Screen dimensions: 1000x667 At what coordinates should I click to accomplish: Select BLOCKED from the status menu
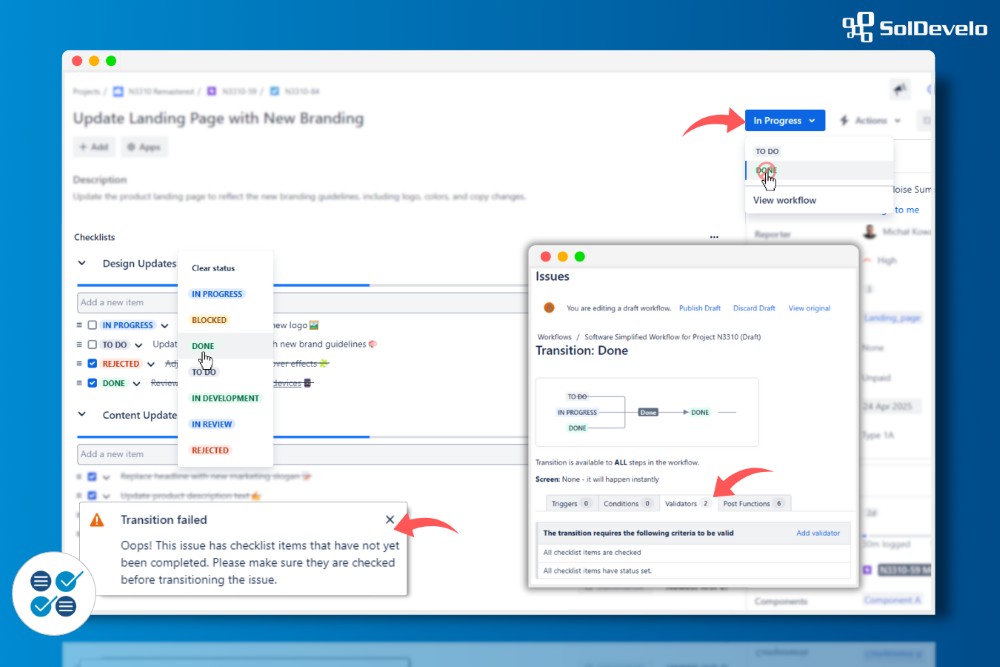209,320
